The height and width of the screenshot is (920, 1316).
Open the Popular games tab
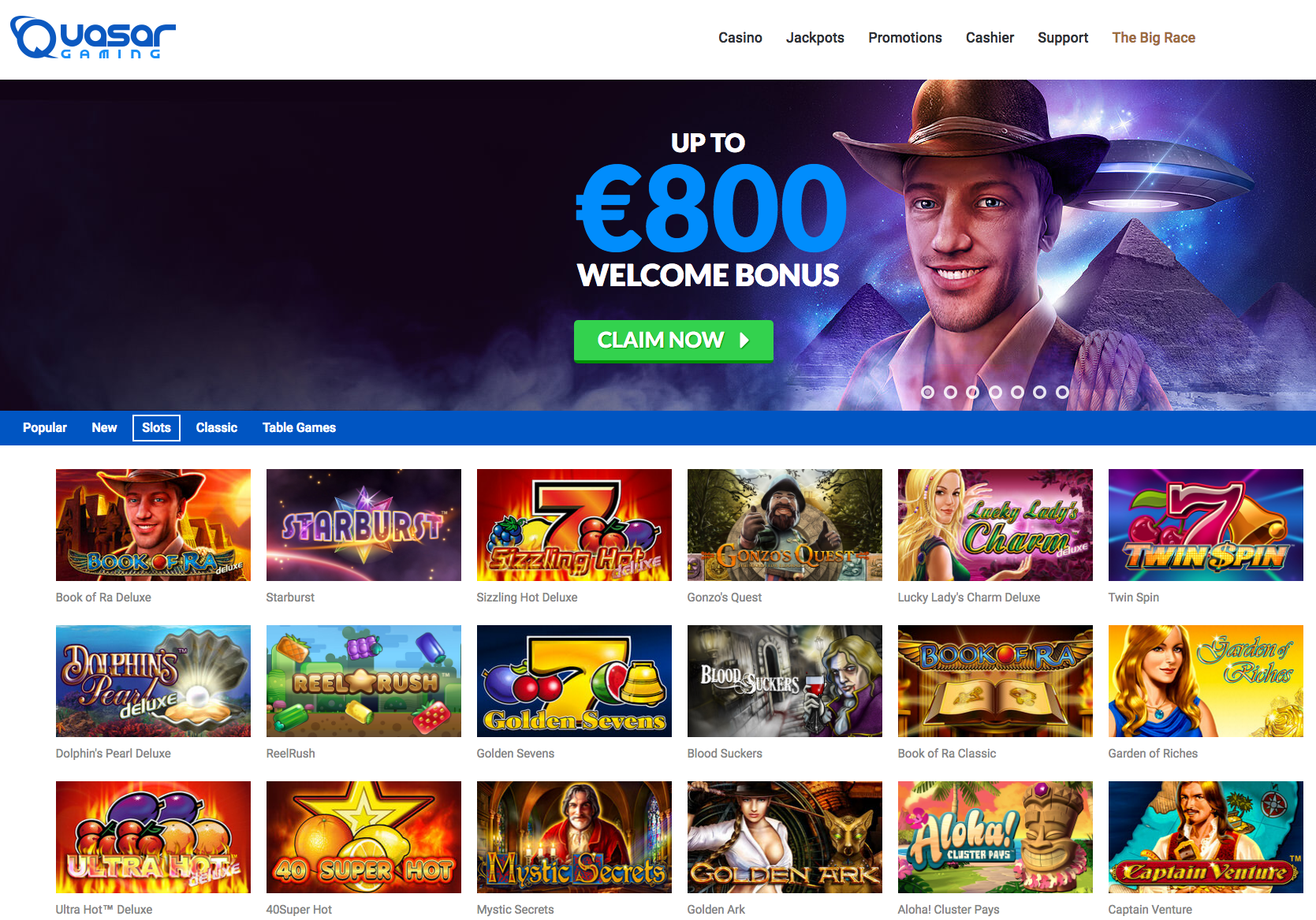[45, 427]
